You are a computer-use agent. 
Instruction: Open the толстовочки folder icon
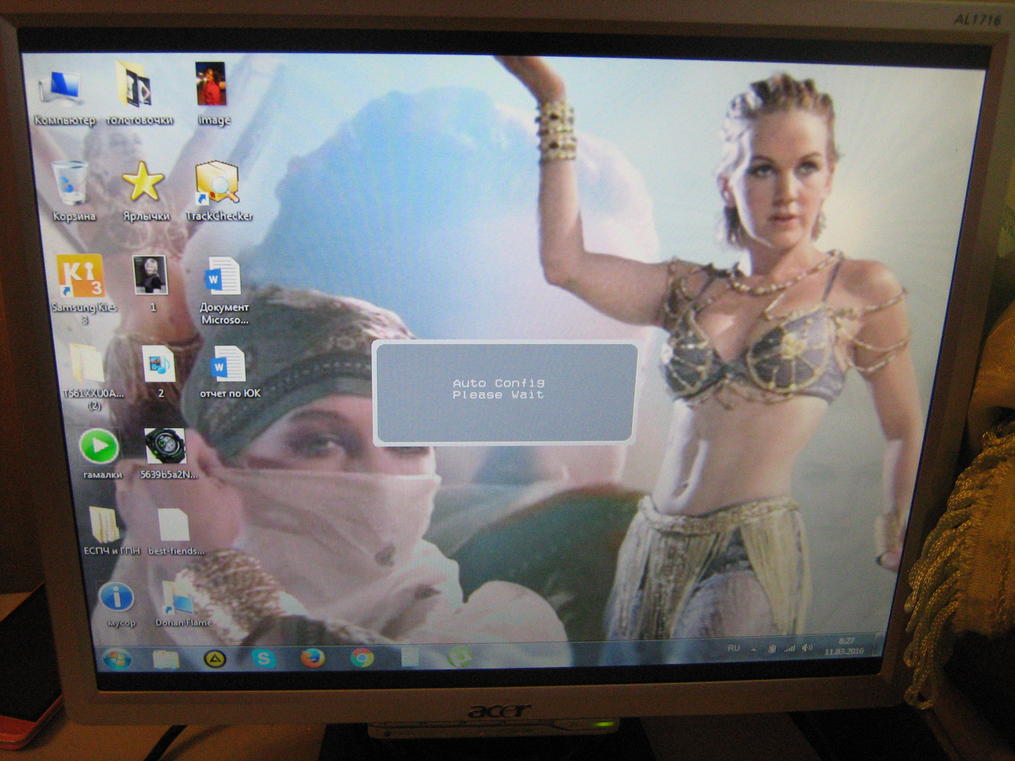point(138,94)
